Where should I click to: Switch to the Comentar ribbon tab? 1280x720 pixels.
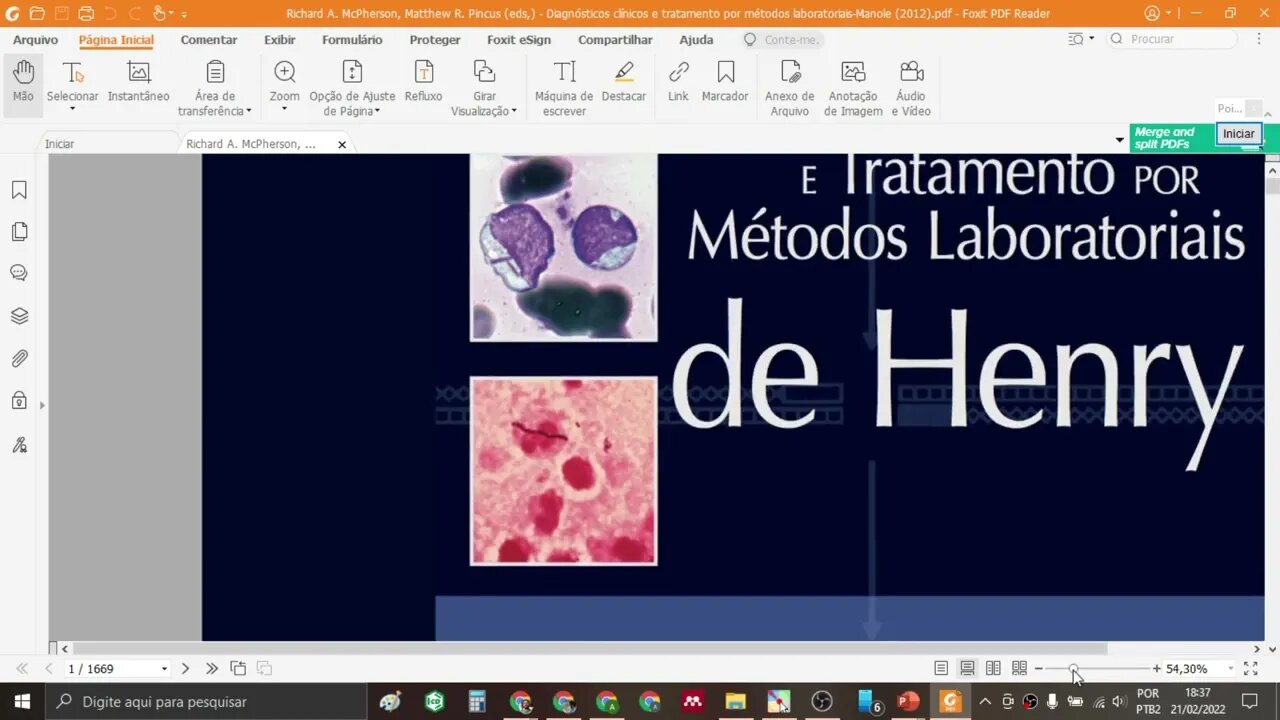(x=209, y=40)
